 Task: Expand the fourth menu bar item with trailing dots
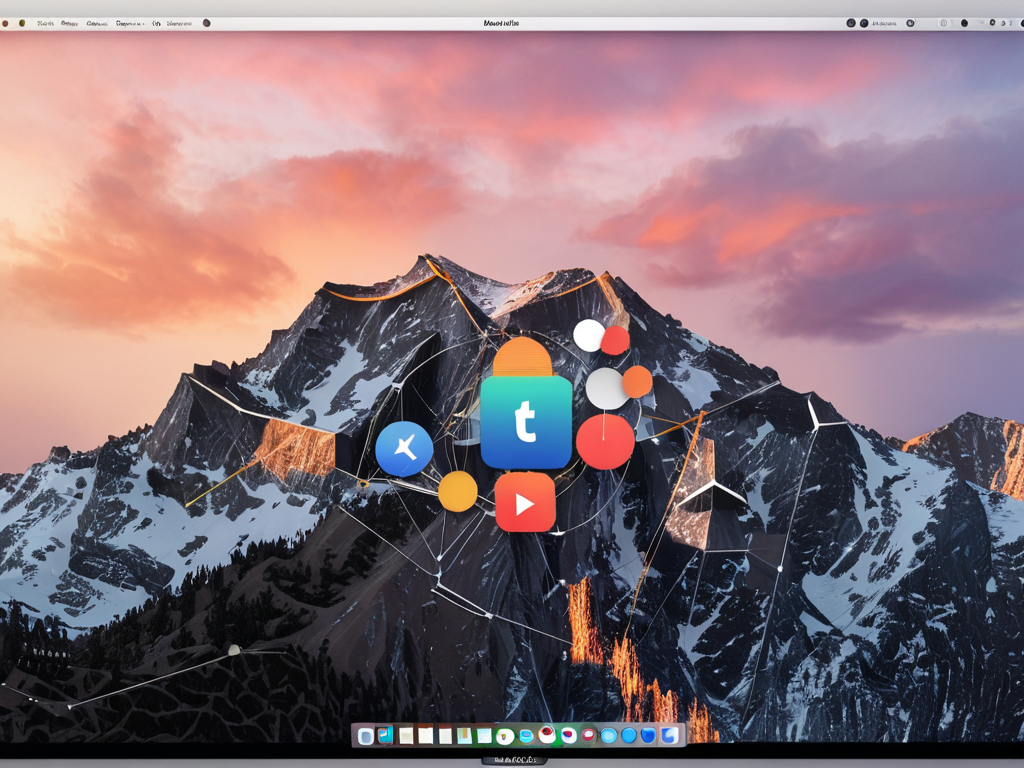click(x=130, y=23)
